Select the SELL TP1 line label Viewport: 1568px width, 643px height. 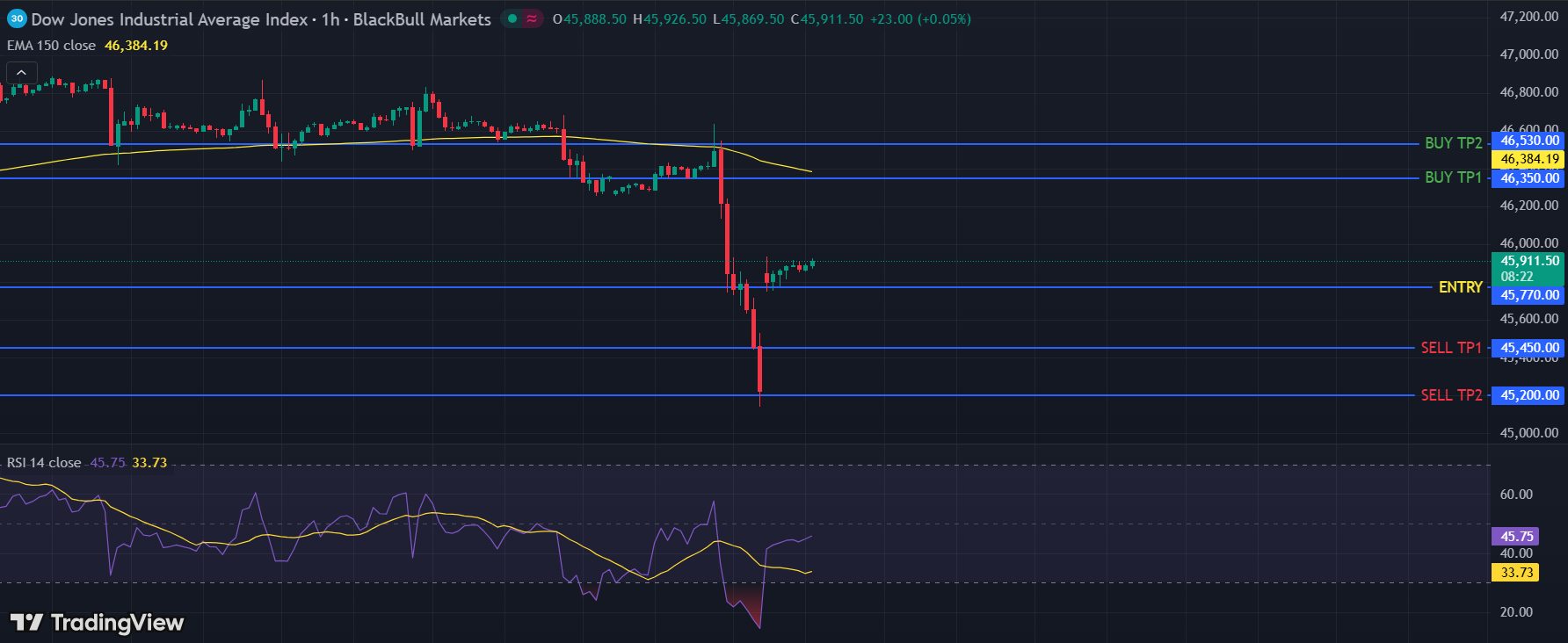(1451, 348)
